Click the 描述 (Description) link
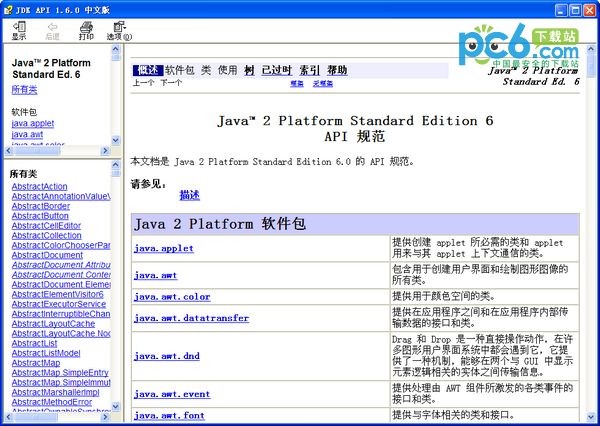Image resolution: width=600 pixels, height=426 pixels. 189,194
